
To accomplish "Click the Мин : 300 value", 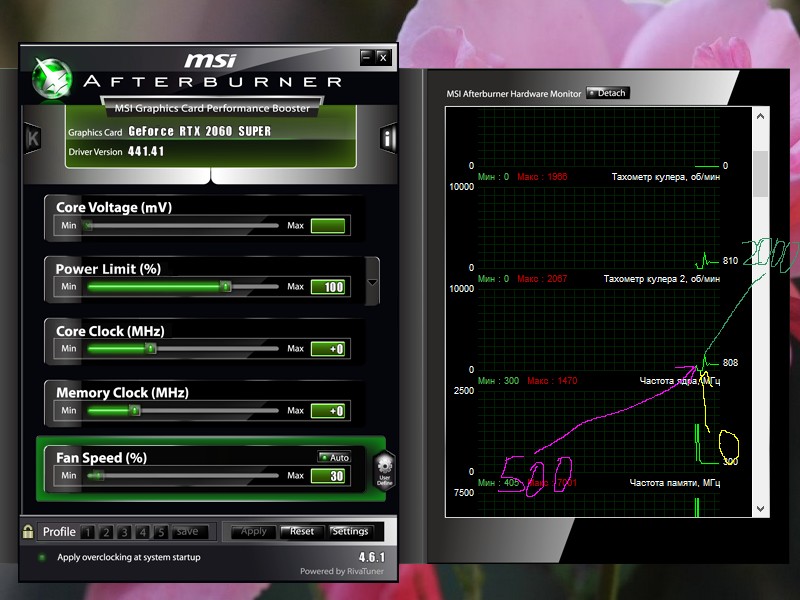I will (x=498, y=381).
